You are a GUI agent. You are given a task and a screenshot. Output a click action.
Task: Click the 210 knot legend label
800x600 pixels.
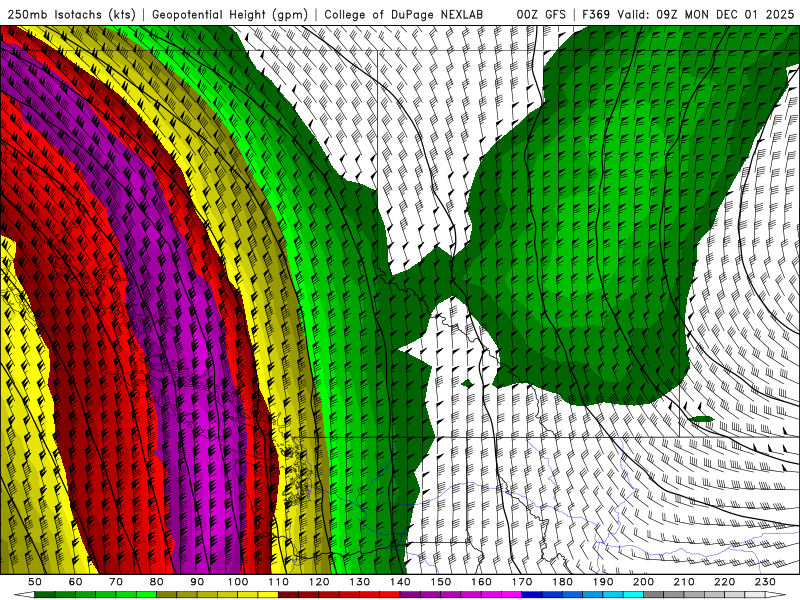point(684,582)
